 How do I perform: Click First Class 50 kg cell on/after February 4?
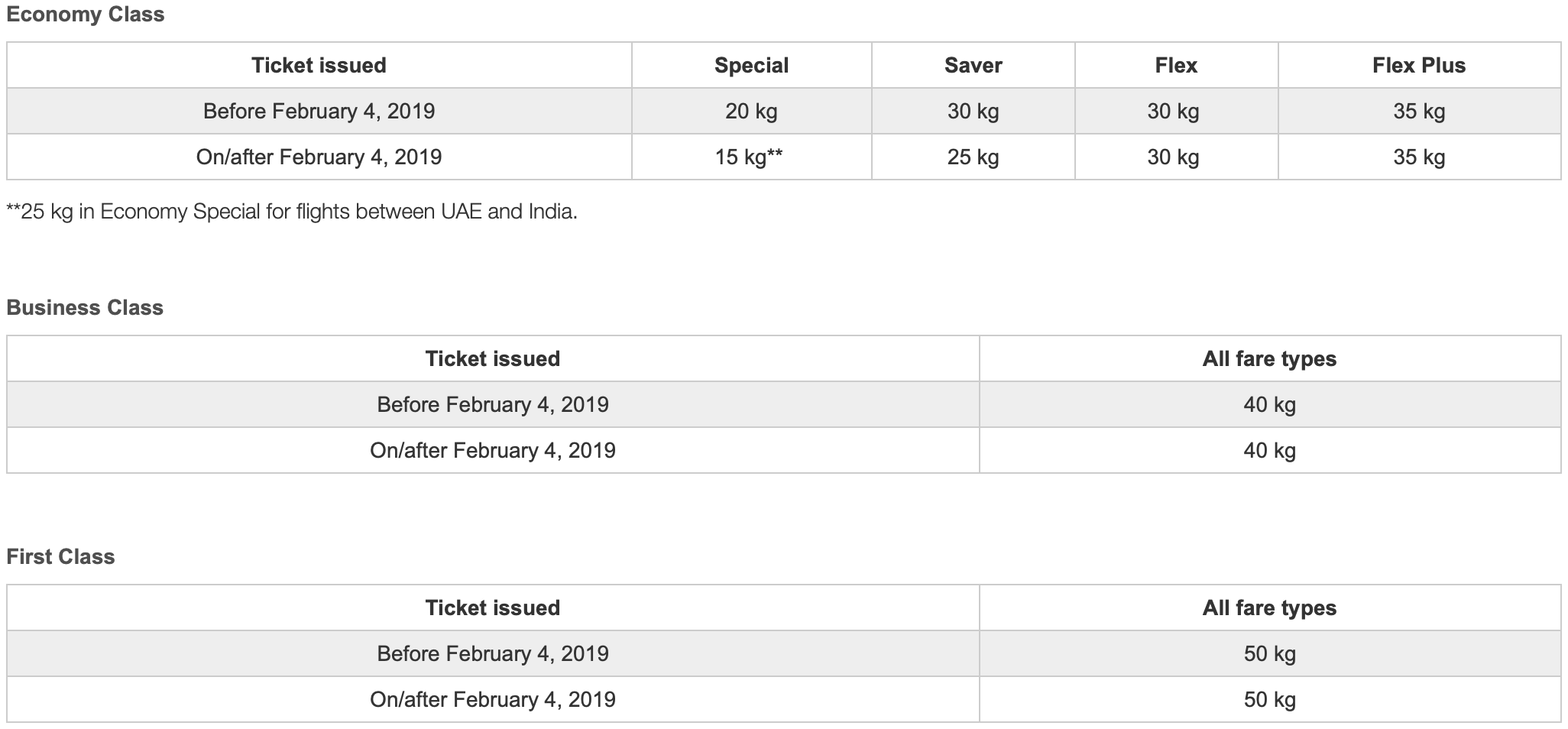point(1269,699)
